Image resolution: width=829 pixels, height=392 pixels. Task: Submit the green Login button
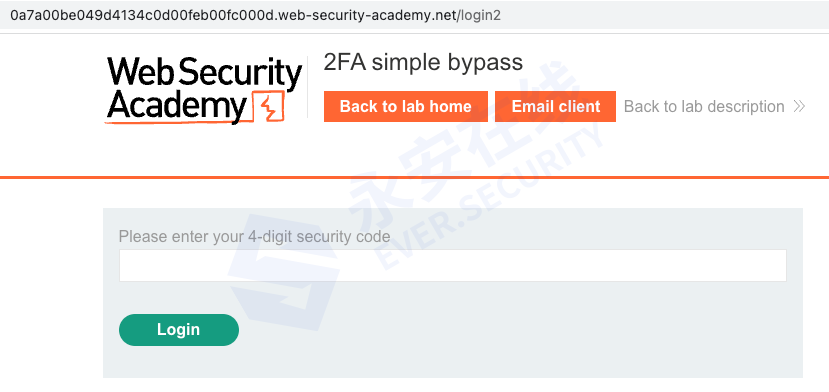pos(179,330)
